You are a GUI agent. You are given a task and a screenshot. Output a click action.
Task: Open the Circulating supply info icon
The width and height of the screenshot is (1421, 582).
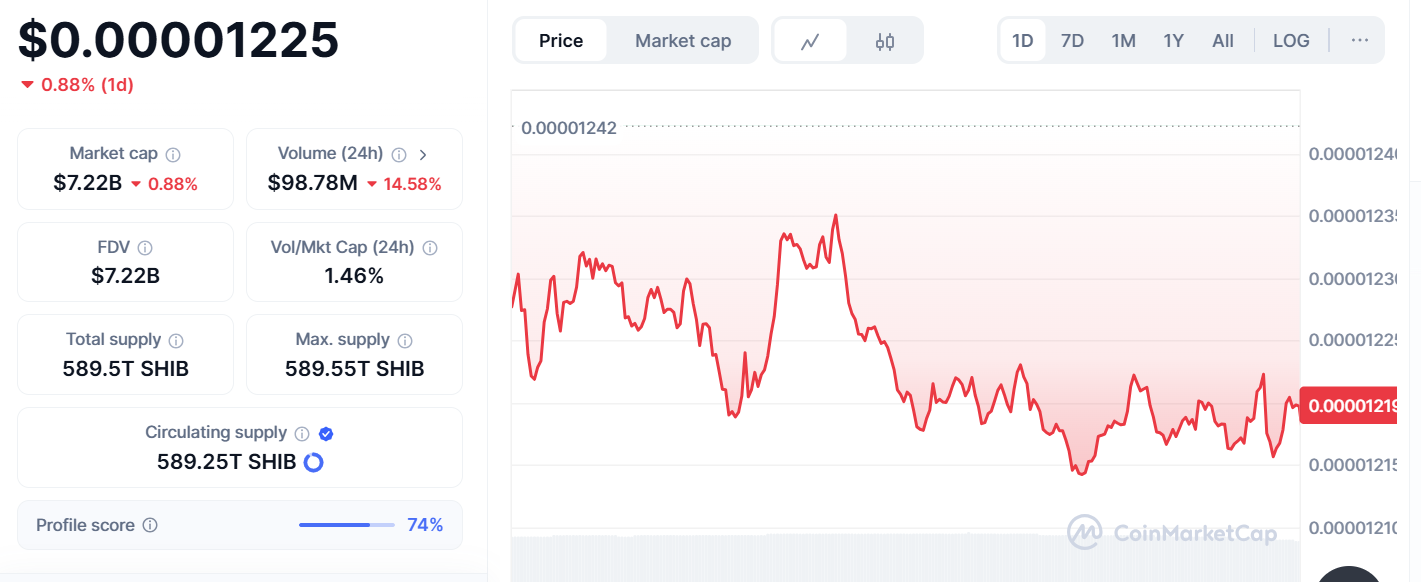coord(302,433)
